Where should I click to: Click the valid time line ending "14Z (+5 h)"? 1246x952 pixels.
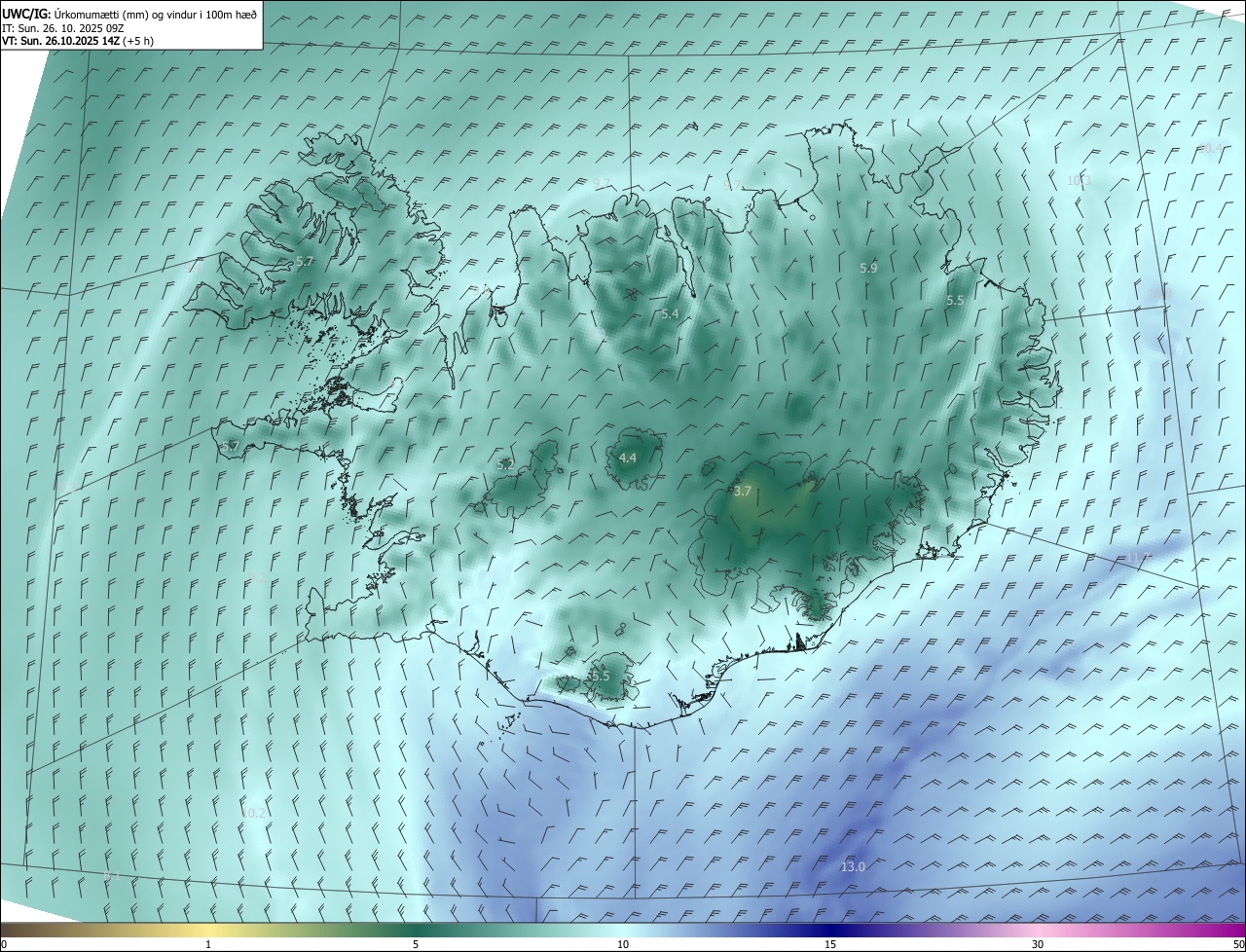[x=78, y=41]
